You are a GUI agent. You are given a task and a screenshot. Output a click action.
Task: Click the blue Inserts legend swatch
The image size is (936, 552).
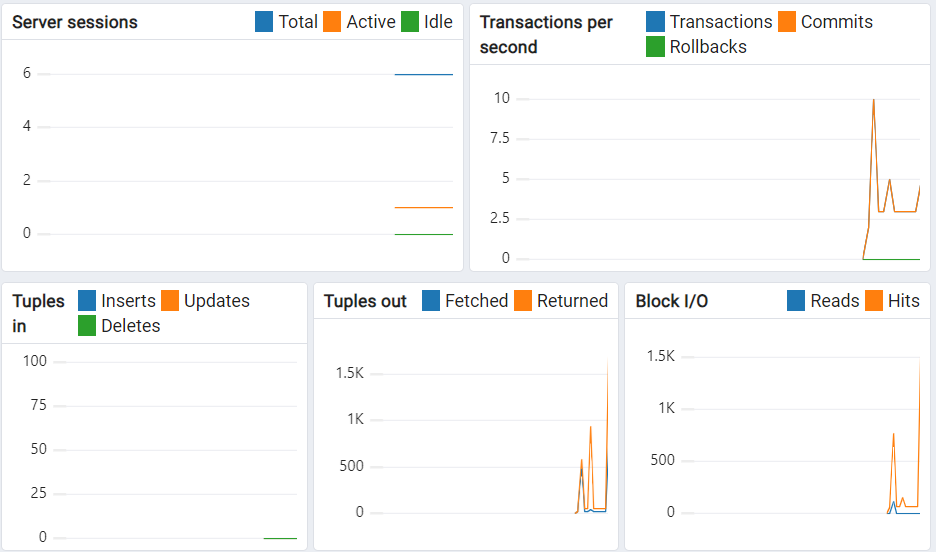(x=87, y=301)
